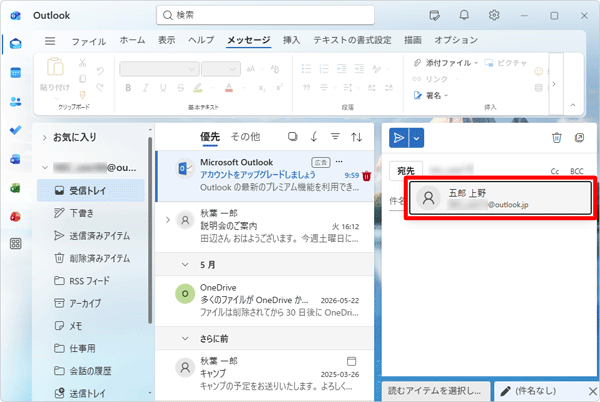
Task: Switch to the その他 inbox tab
Action: pyautogui.click(x=245, y=137)
